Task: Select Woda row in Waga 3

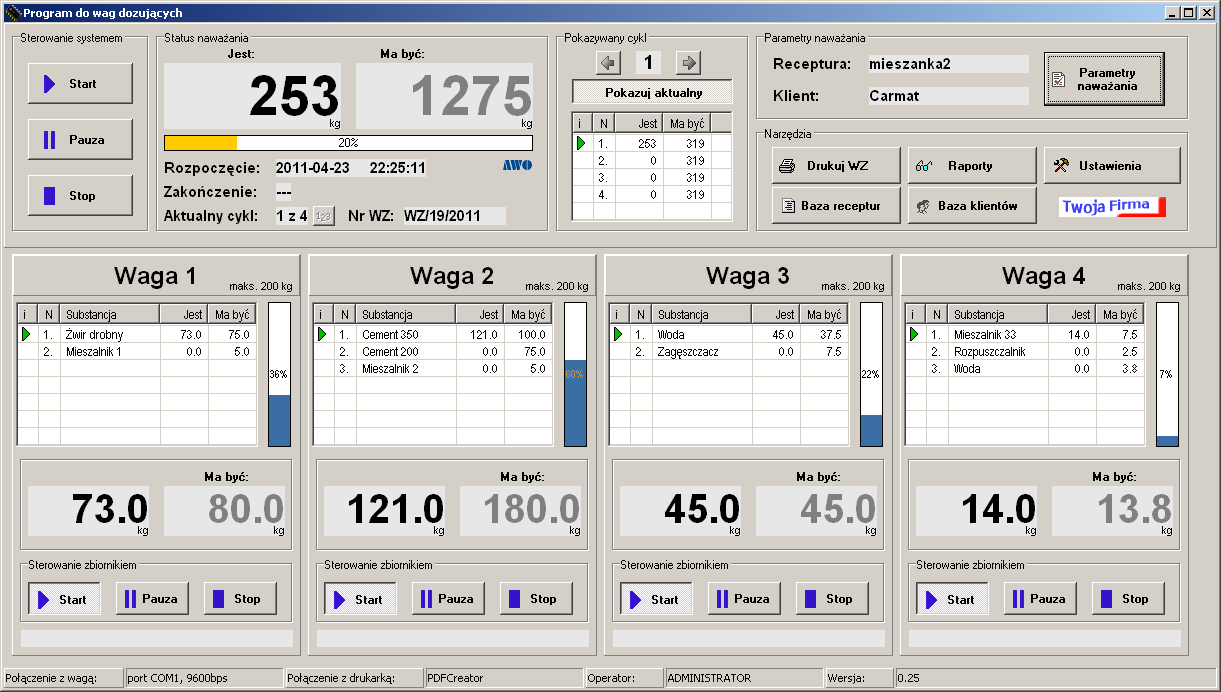Action: (x=730, y=335)
